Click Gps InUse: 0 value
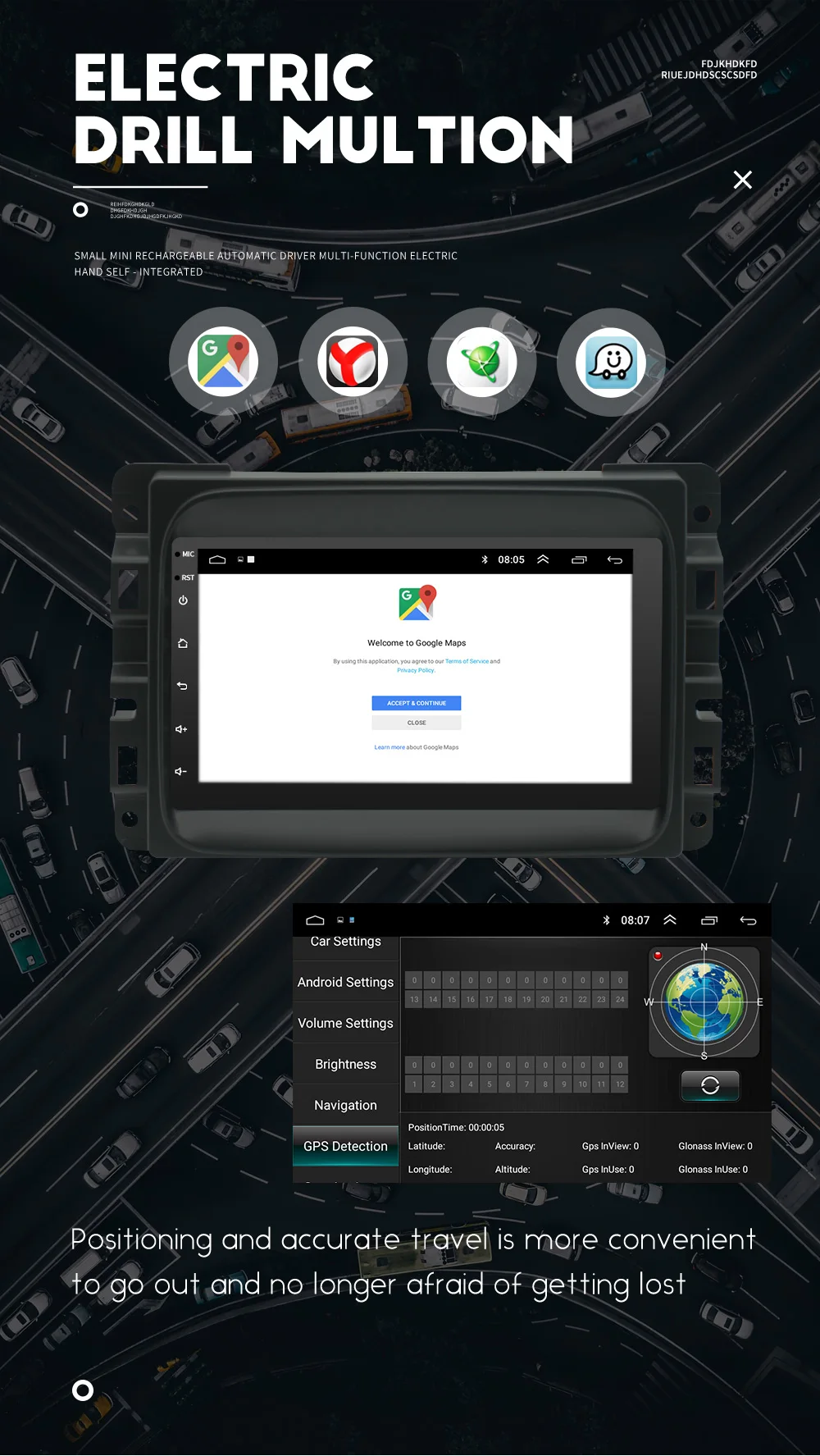820x1456 pixels. (608, 1170)
